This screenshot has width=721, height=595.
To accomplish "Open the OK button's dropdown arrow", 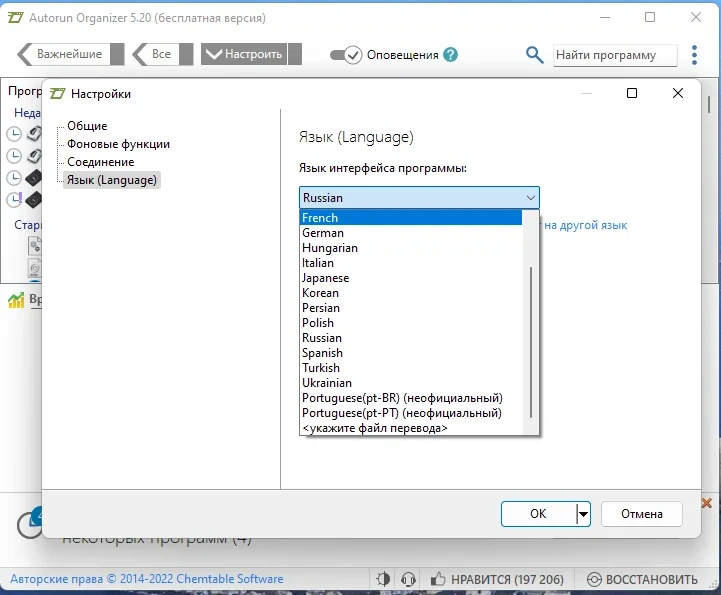I will click(583, 514).
